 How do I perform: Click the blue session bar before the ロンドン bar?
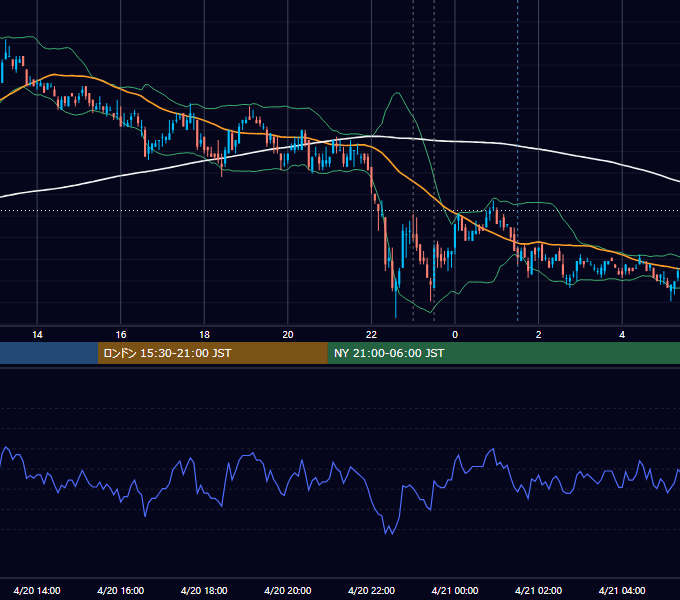[49, 353]
